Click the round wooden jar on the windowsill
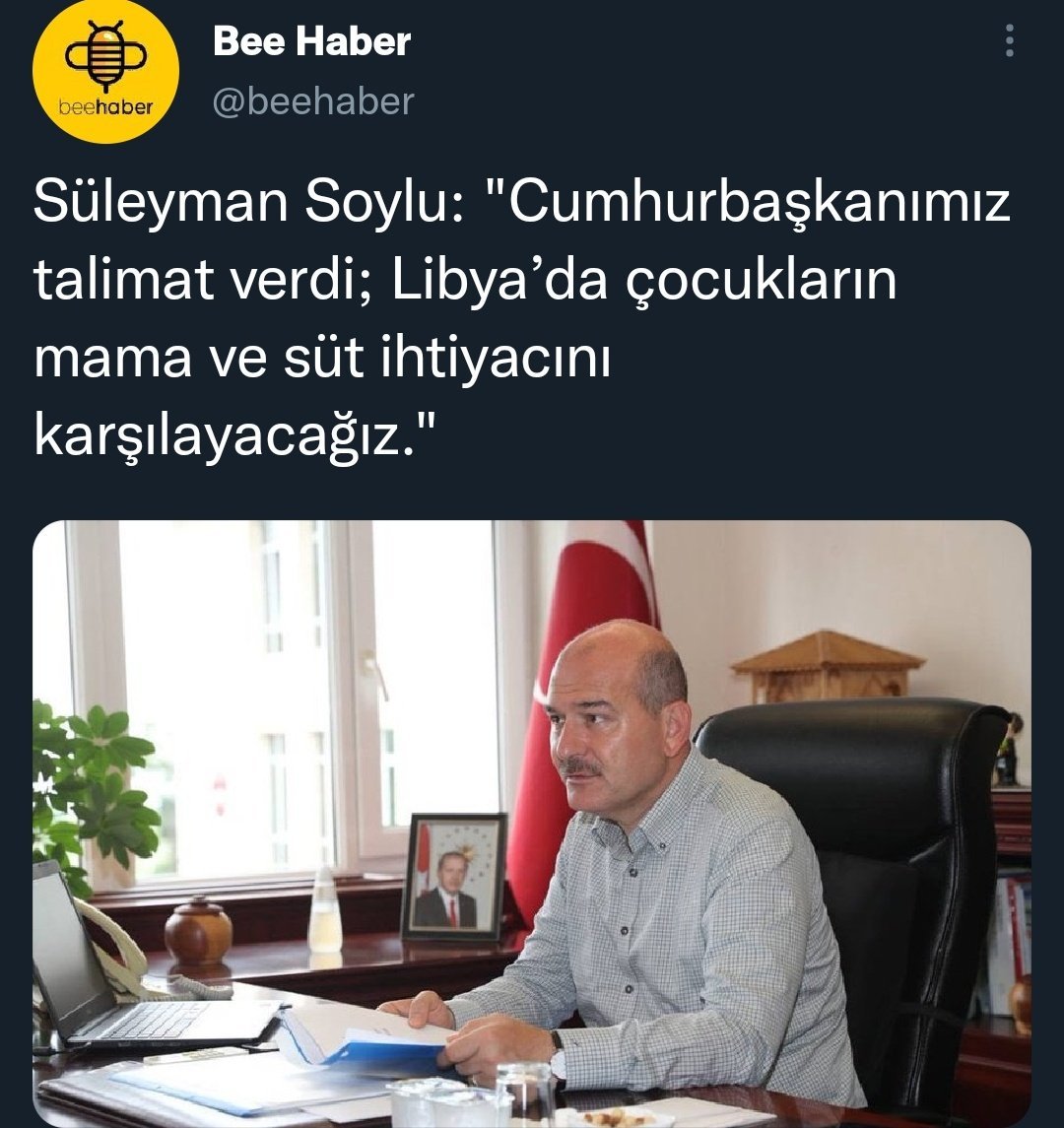 pos(199,931)
